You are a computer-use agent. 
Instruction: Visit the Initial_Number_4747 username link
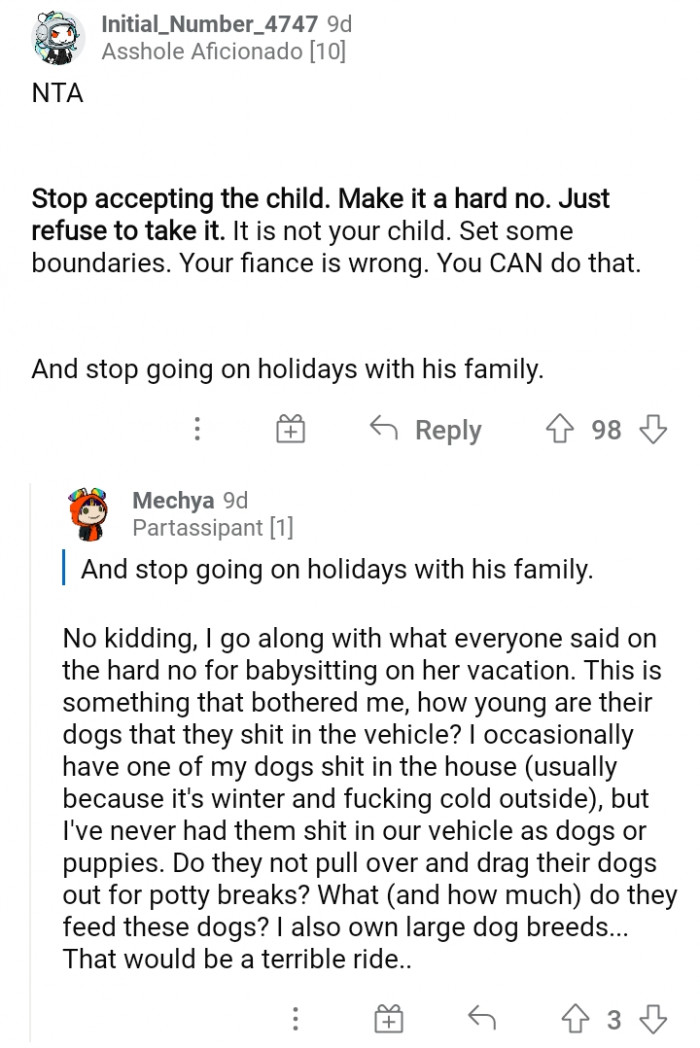(x=211, y=23)
